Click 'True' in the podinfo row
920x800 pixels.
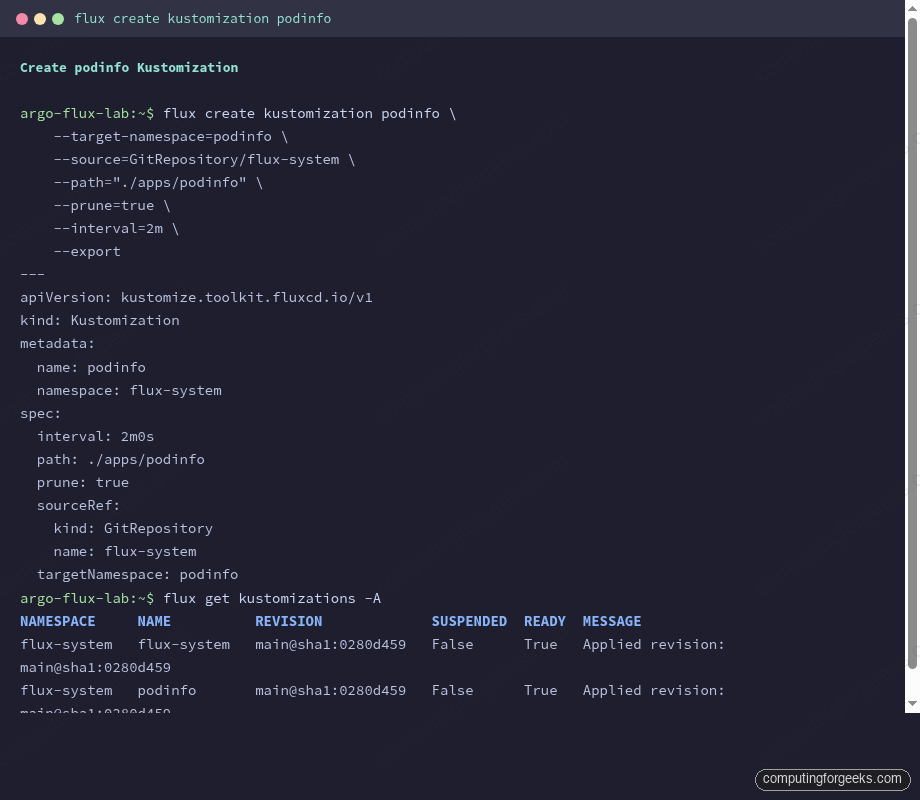(x=540, y=691)
